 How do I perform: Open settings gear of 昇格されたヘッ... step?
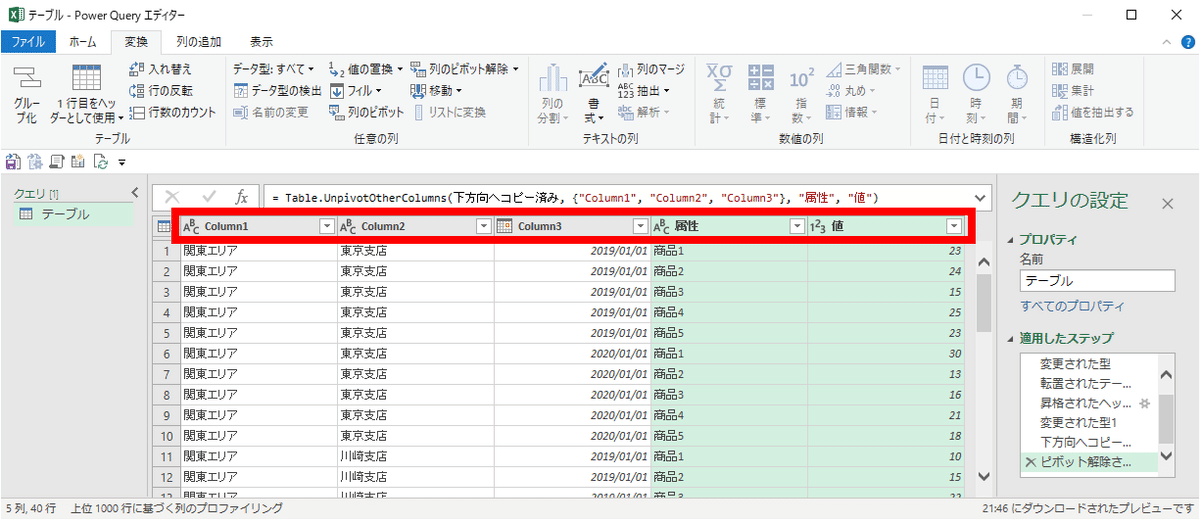click(x=1145, y=402)
